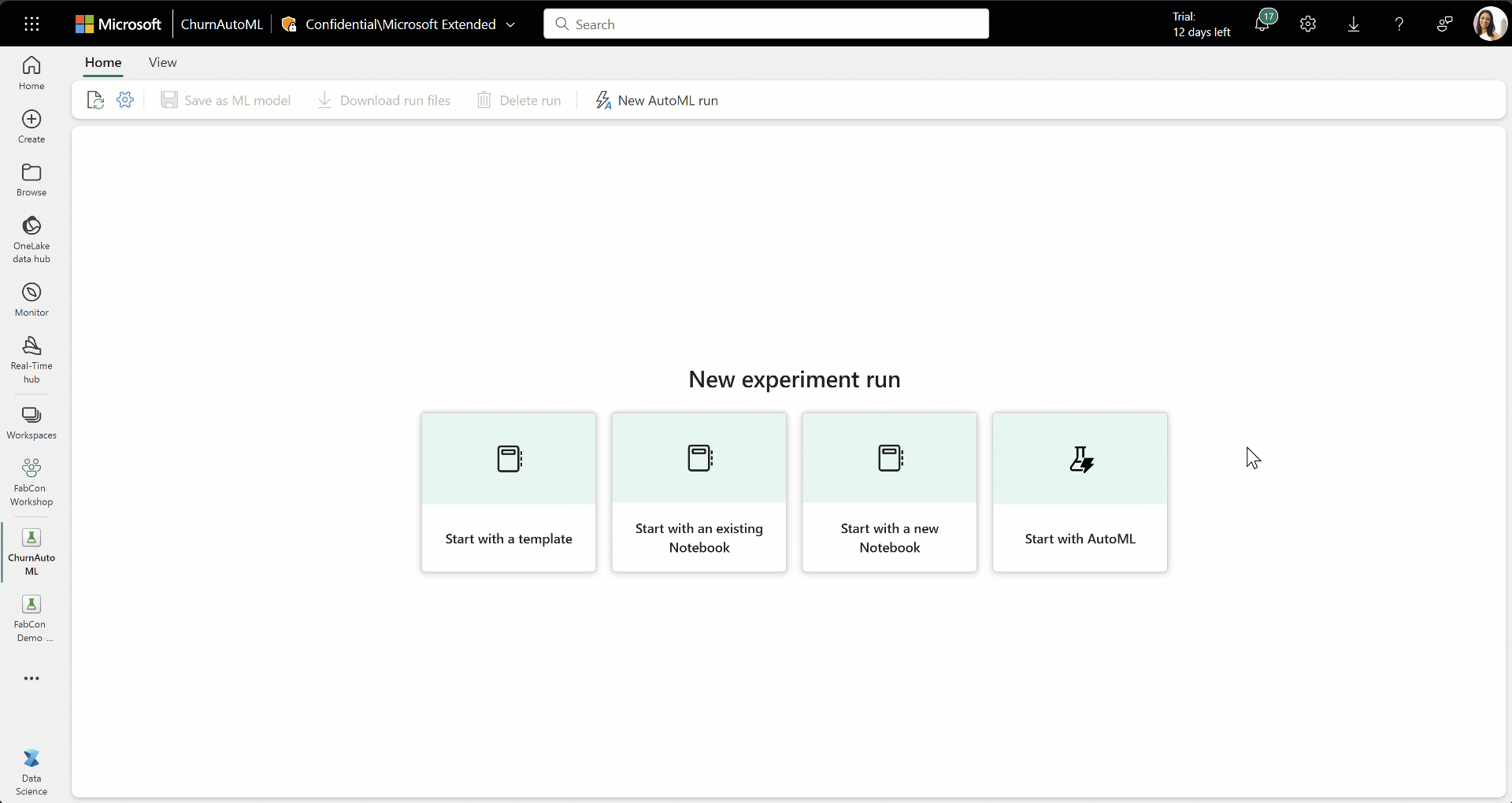The height and width of the screenshot is (803, 1512).
Task: Open the Help question mark menu
Action: [x=1399, y=24]
